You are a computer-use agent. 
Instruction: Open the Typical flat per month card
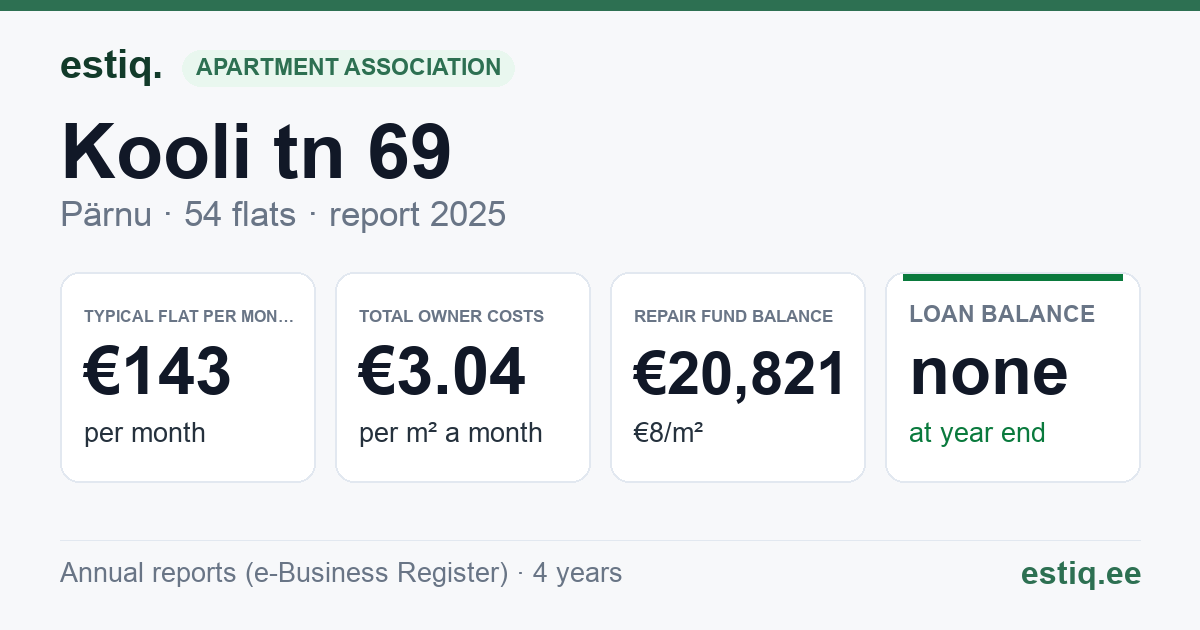coord(188,377)
